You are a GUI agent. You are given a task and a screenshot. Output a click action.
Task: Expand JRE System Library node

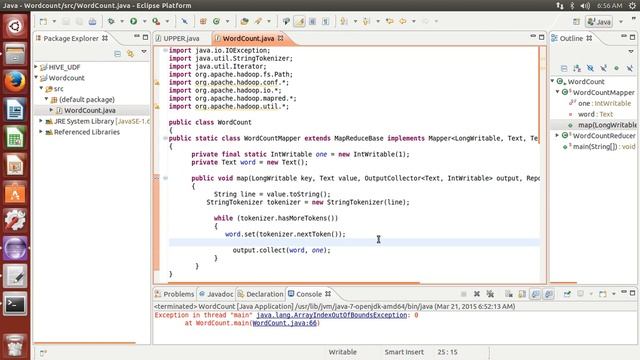click(x=41, y=121)
